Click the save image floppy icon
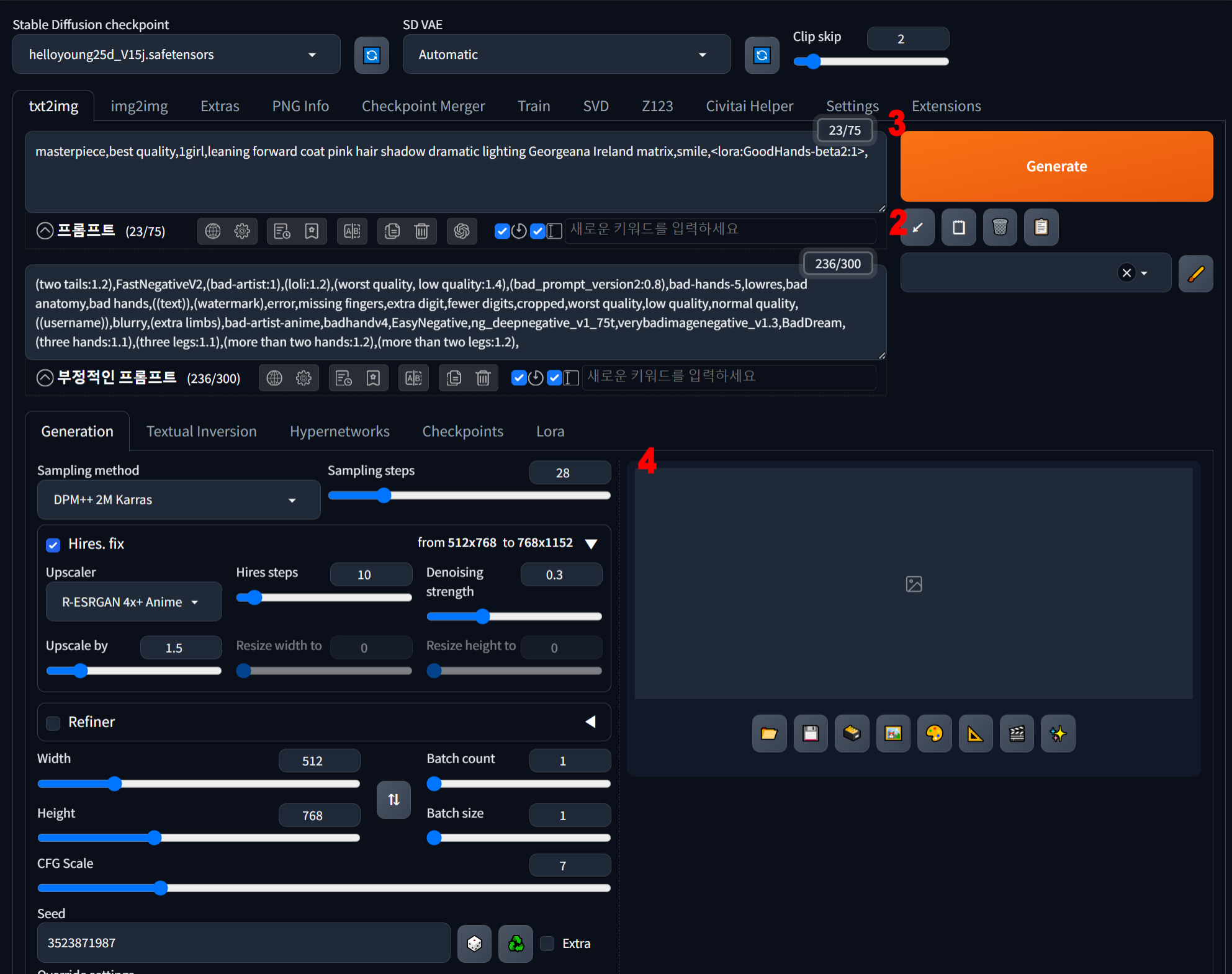Viewport: 1232px width, 974px height. tap(810, 734)
